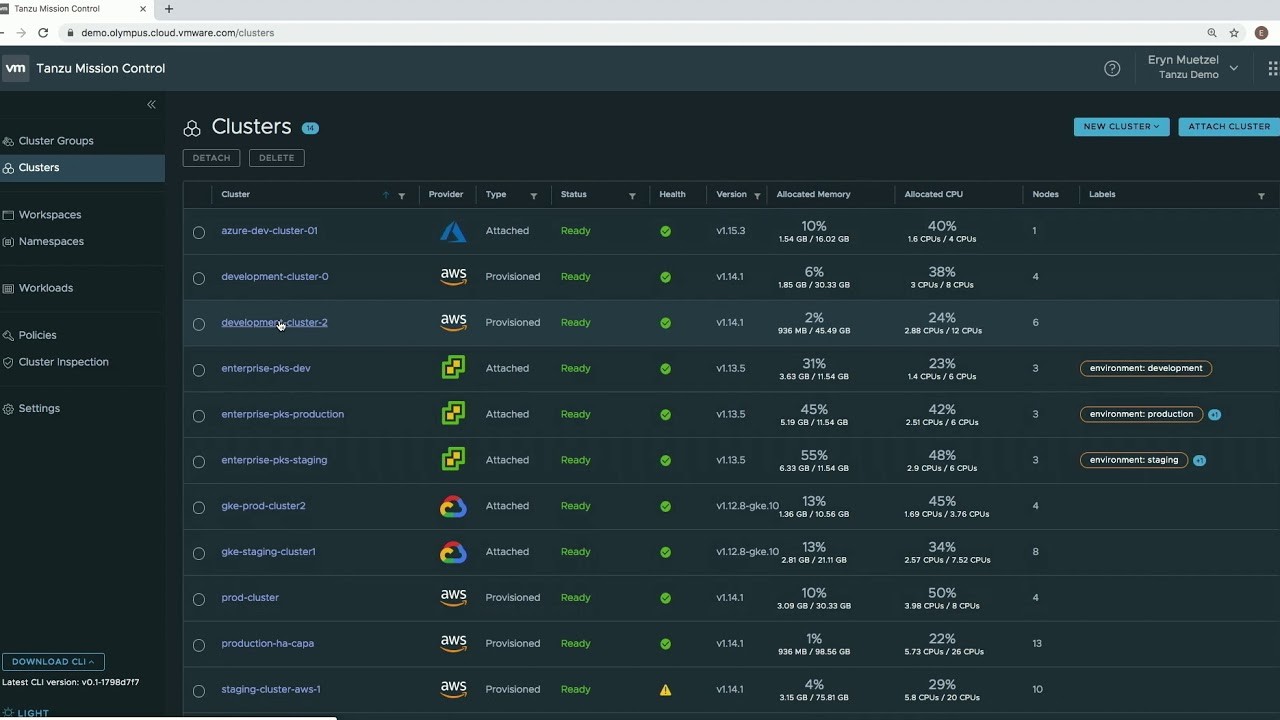The width and height of the screenshot is (1280, 720).
Task: Click the filter icon on the Cluster column
Action: (x=402, y=196)
